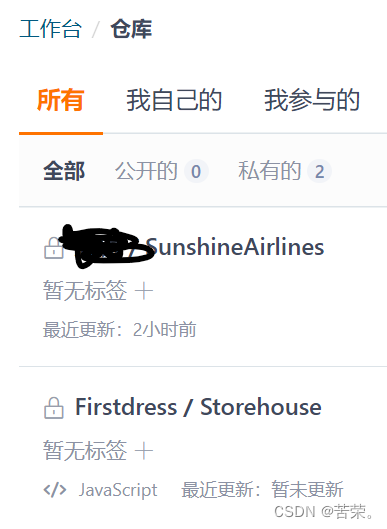
Task: Filter repositories by 私有的
Action: click(269, 171)
